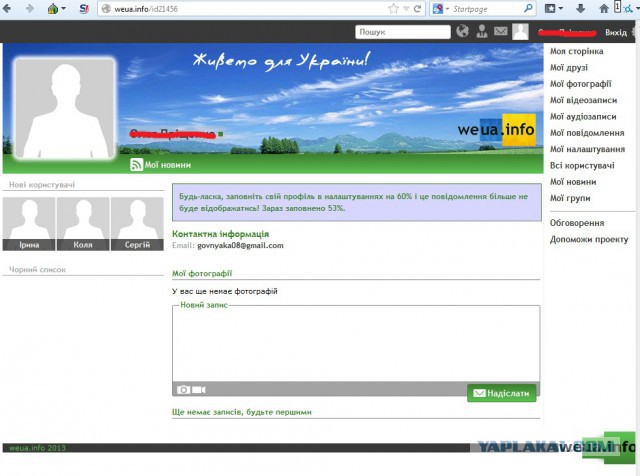Viewport: 640px width, 476px height.
Task: Open Мої фотографії in the side menu
Action: 580,84
